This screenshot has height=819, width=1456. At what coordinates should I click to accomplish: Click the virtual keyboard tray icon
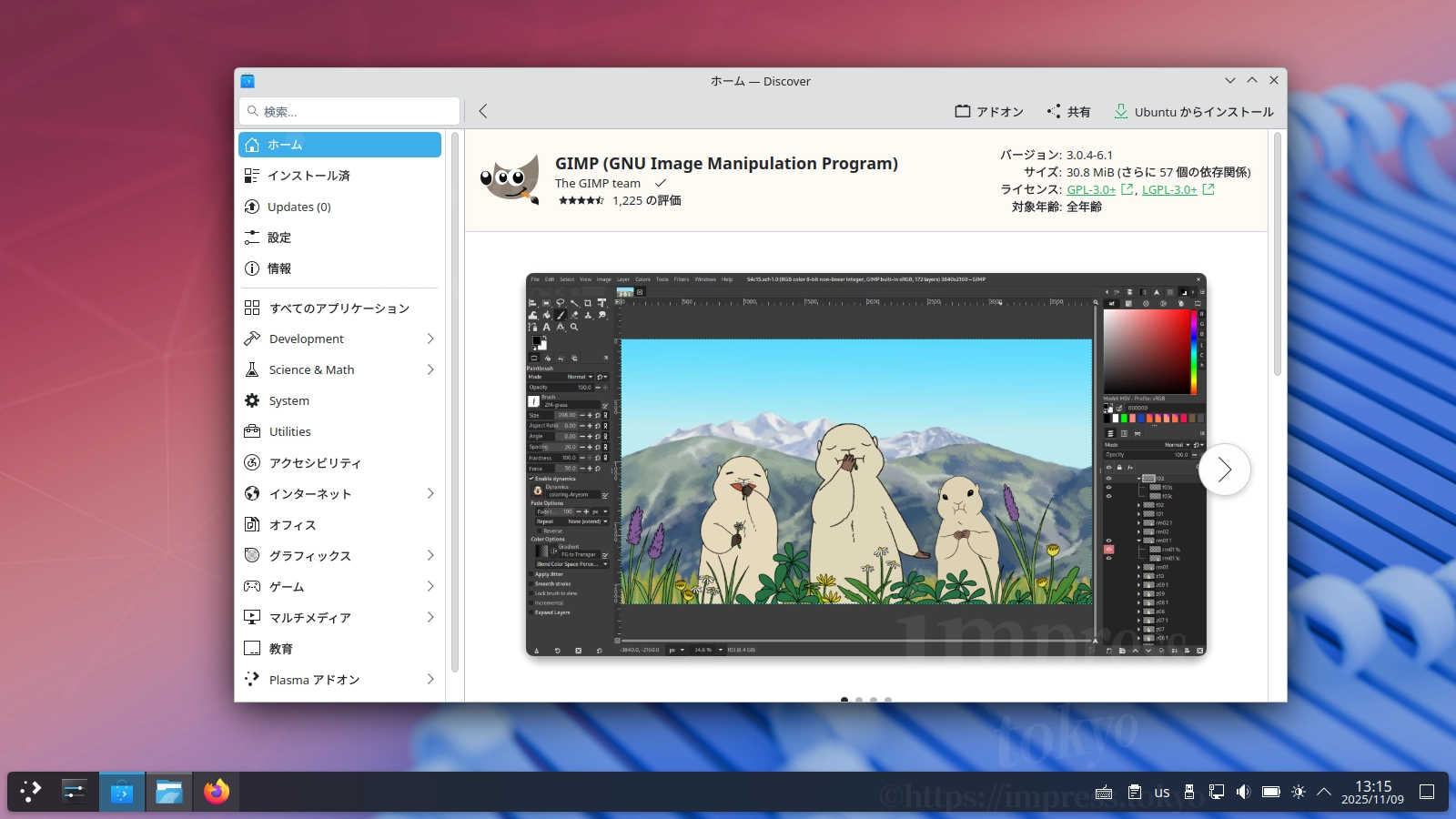point(1104,792)
